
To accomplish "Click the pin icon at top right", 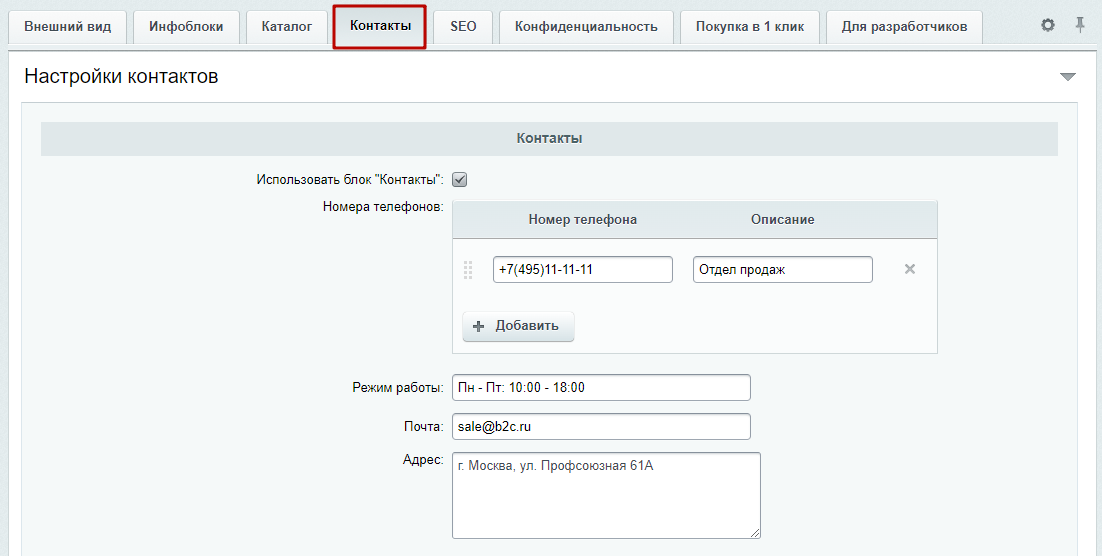I will point(1080,25).
